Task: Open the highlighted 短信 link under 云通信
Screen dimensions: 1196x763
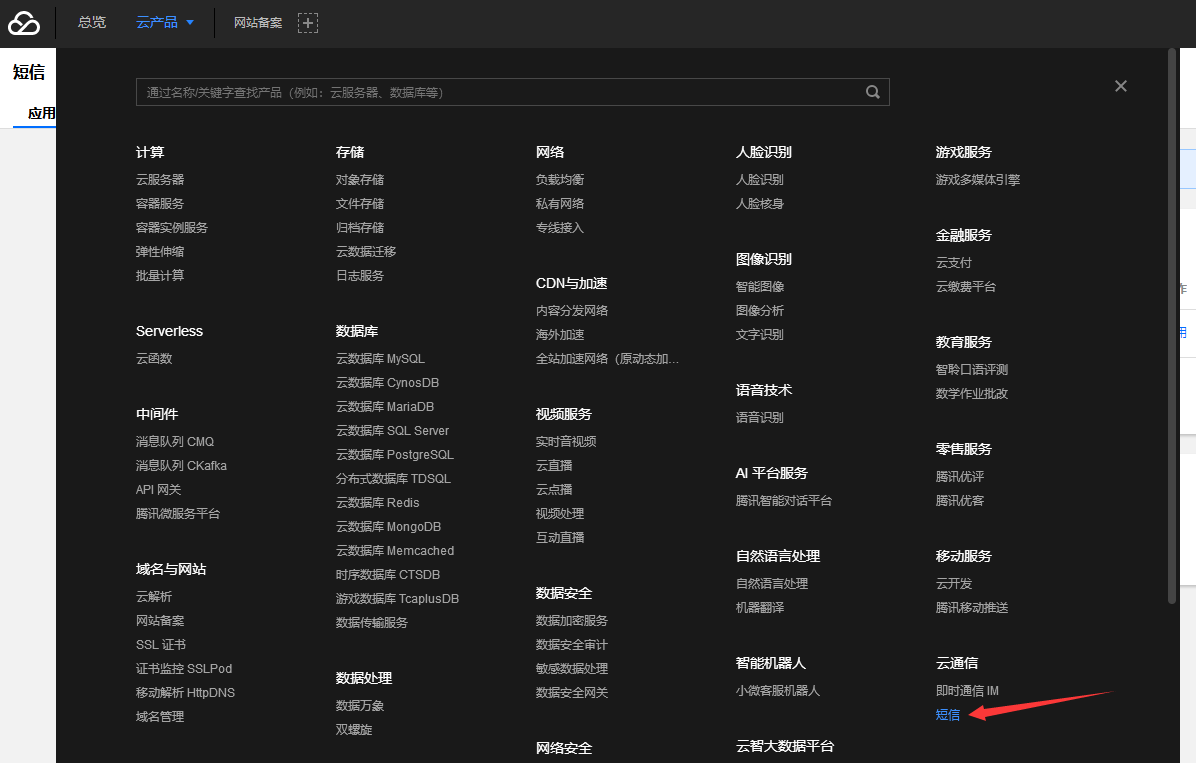Action: 948,715
